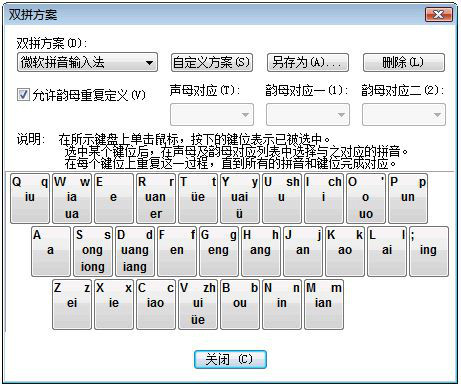Click the M key mapped to ian
This screenshot has width=461, height=385.
pos(324,304)
